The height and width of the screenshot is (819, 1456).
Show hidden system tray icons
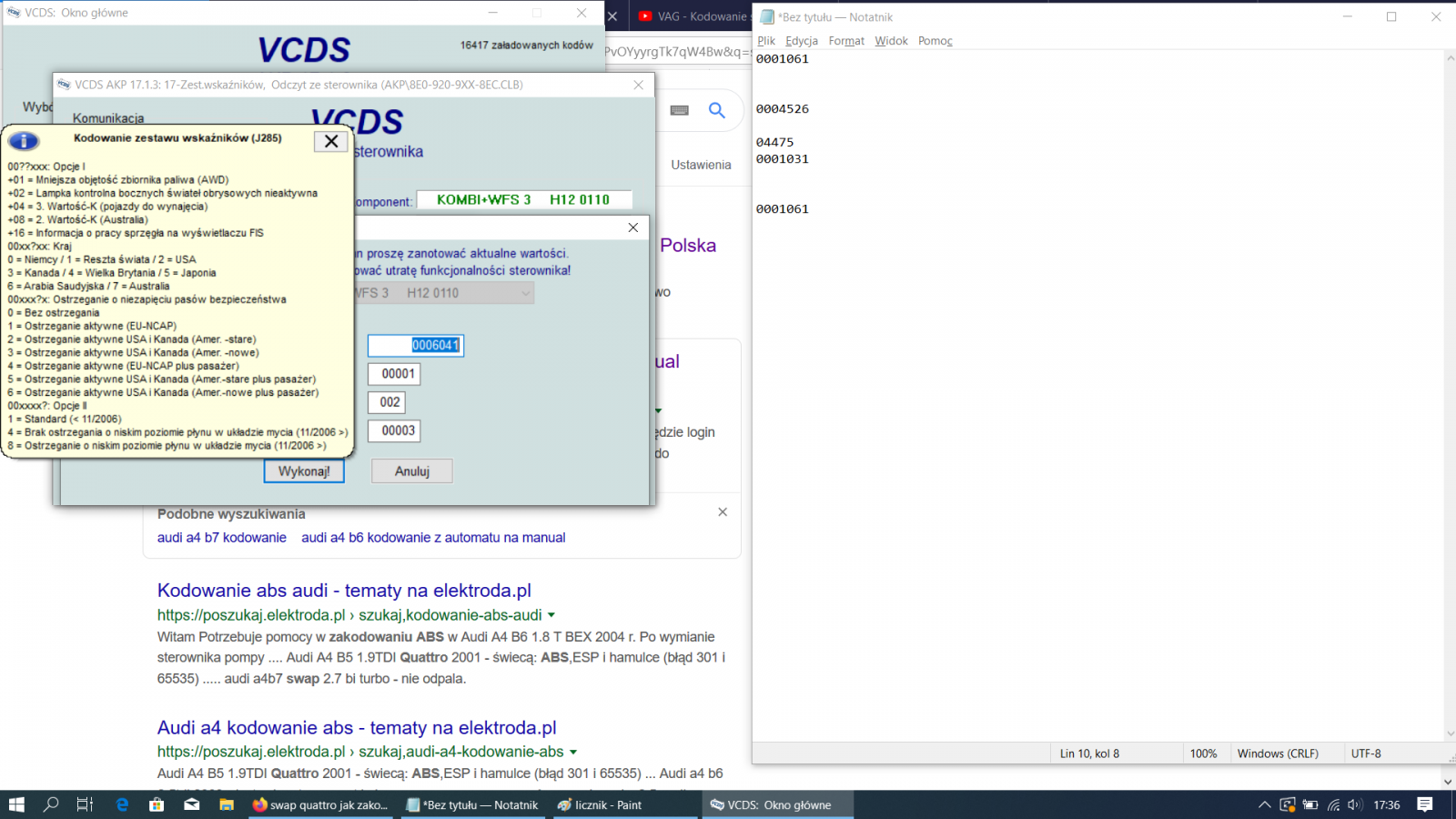[1264, 804]
